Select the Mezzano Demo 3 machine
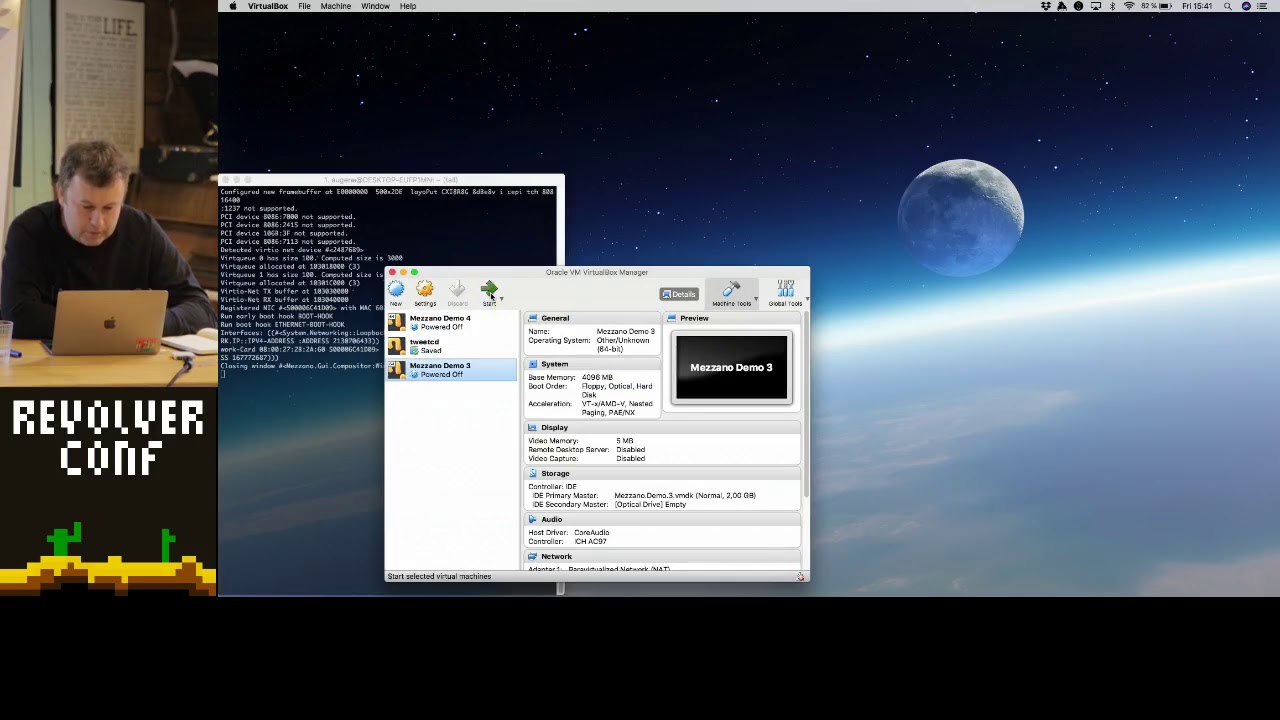 pos(451,369)
